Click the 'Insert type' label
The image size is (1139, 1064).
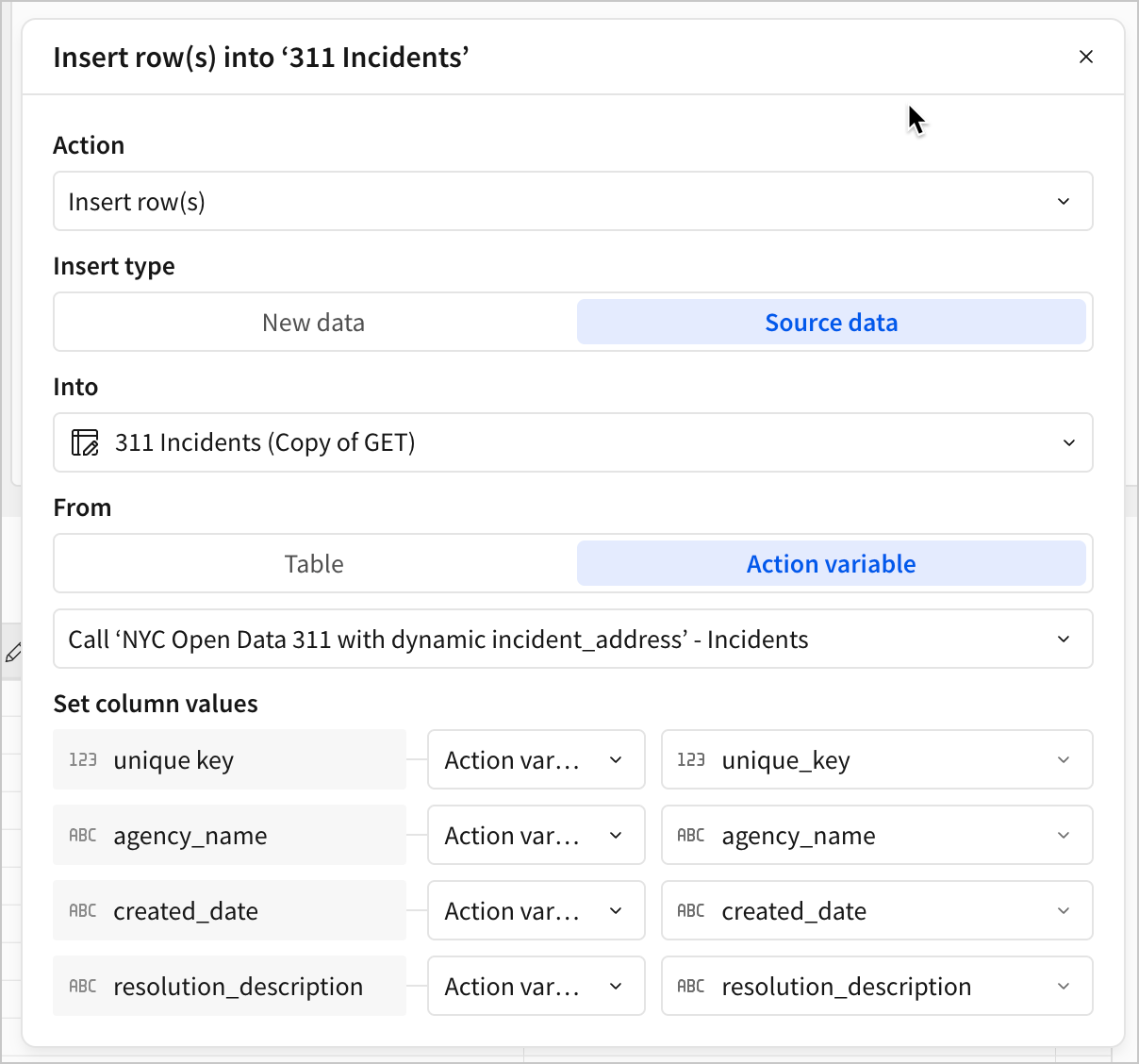point(114,266)
